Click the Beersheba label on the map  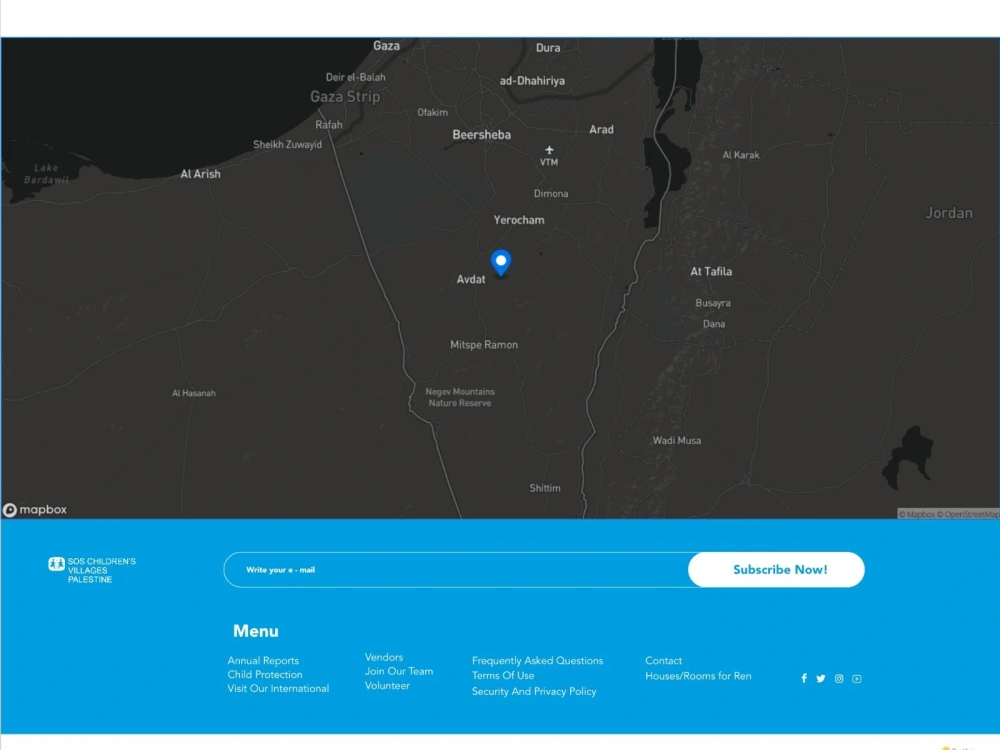pyautogui.click(x=482, y=135)
